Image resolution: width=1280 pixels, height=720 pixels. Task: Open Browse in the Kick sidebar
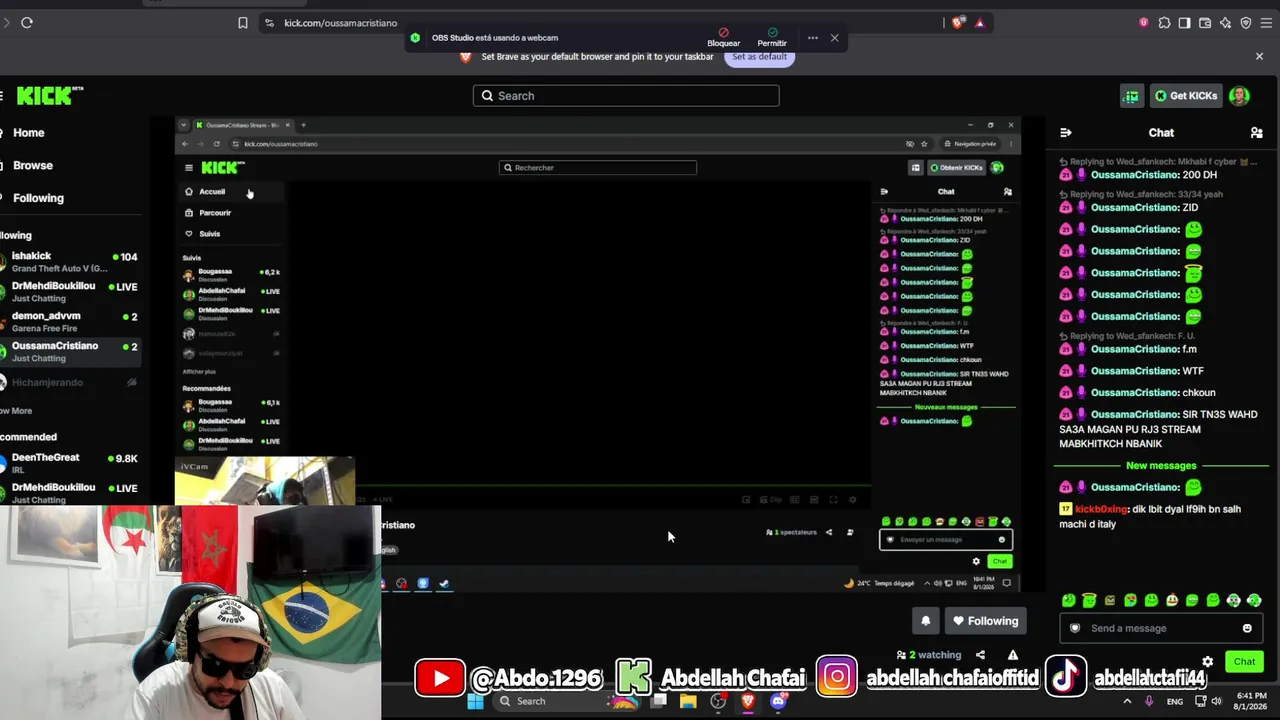tap(32, 166)
